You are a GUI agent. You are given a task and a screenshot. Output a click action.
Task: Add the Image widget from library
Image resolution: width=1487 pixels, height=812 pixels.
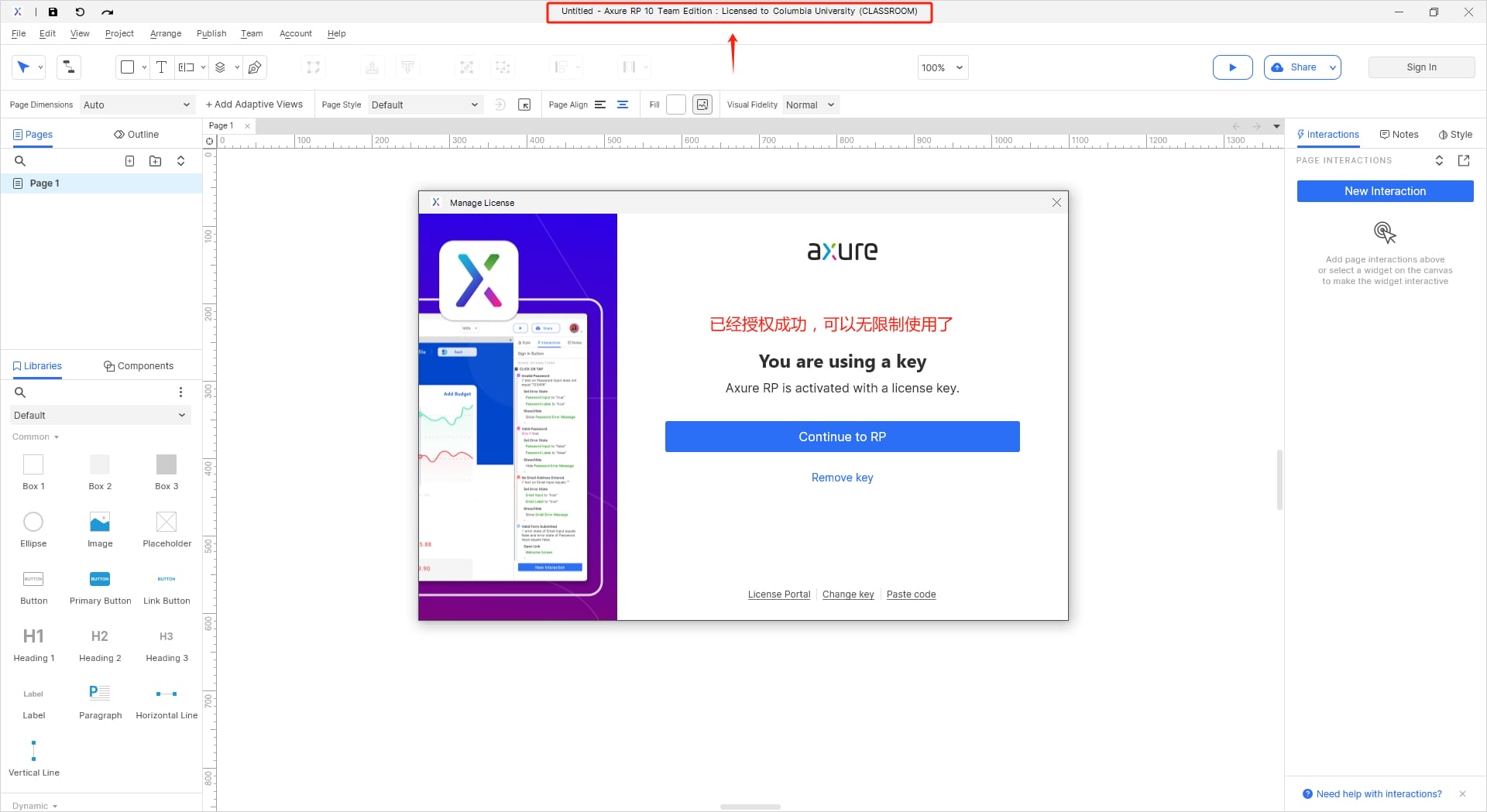[100, 529]
